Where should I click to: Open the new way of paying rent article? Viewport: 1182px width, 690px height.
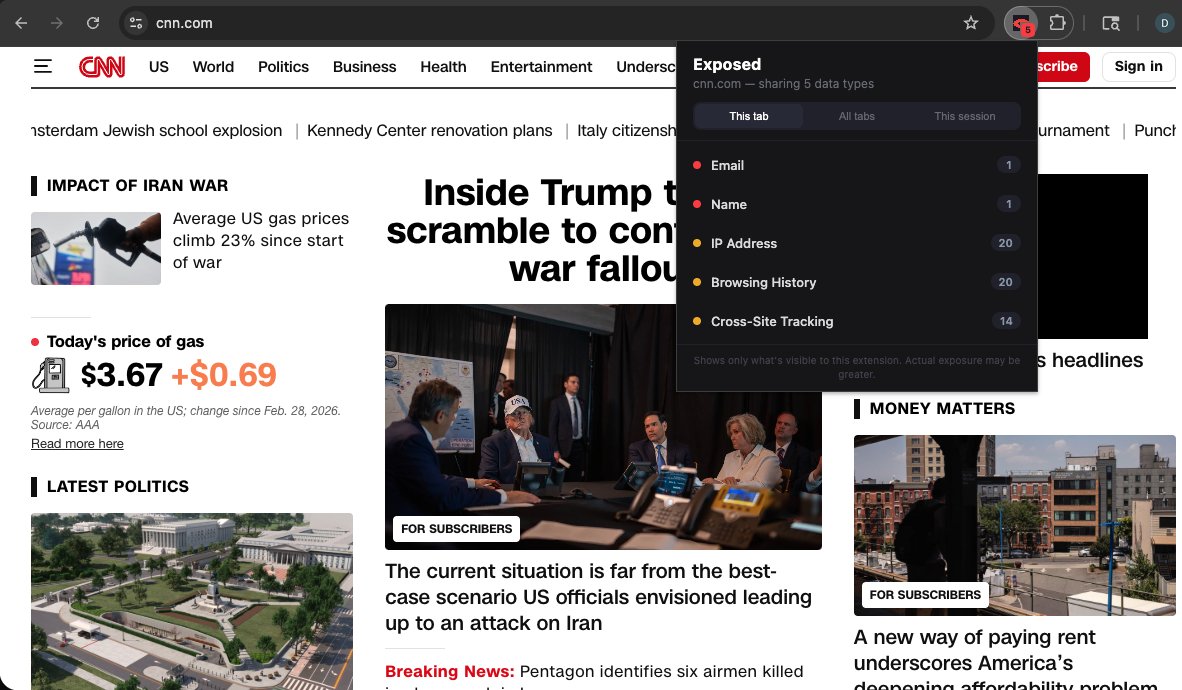click(1006, 661)
